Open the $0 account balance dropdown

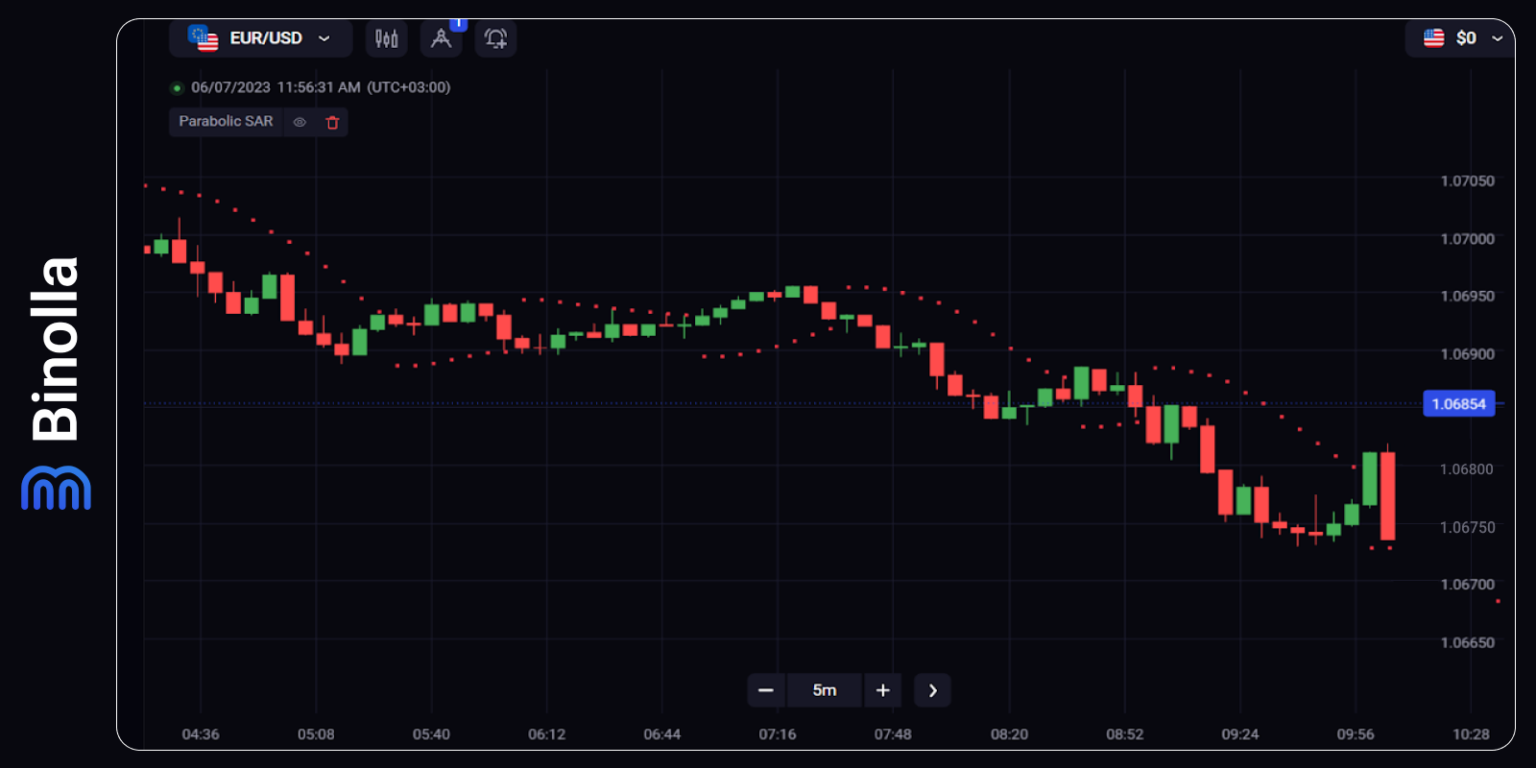(x=1462, y=38)
